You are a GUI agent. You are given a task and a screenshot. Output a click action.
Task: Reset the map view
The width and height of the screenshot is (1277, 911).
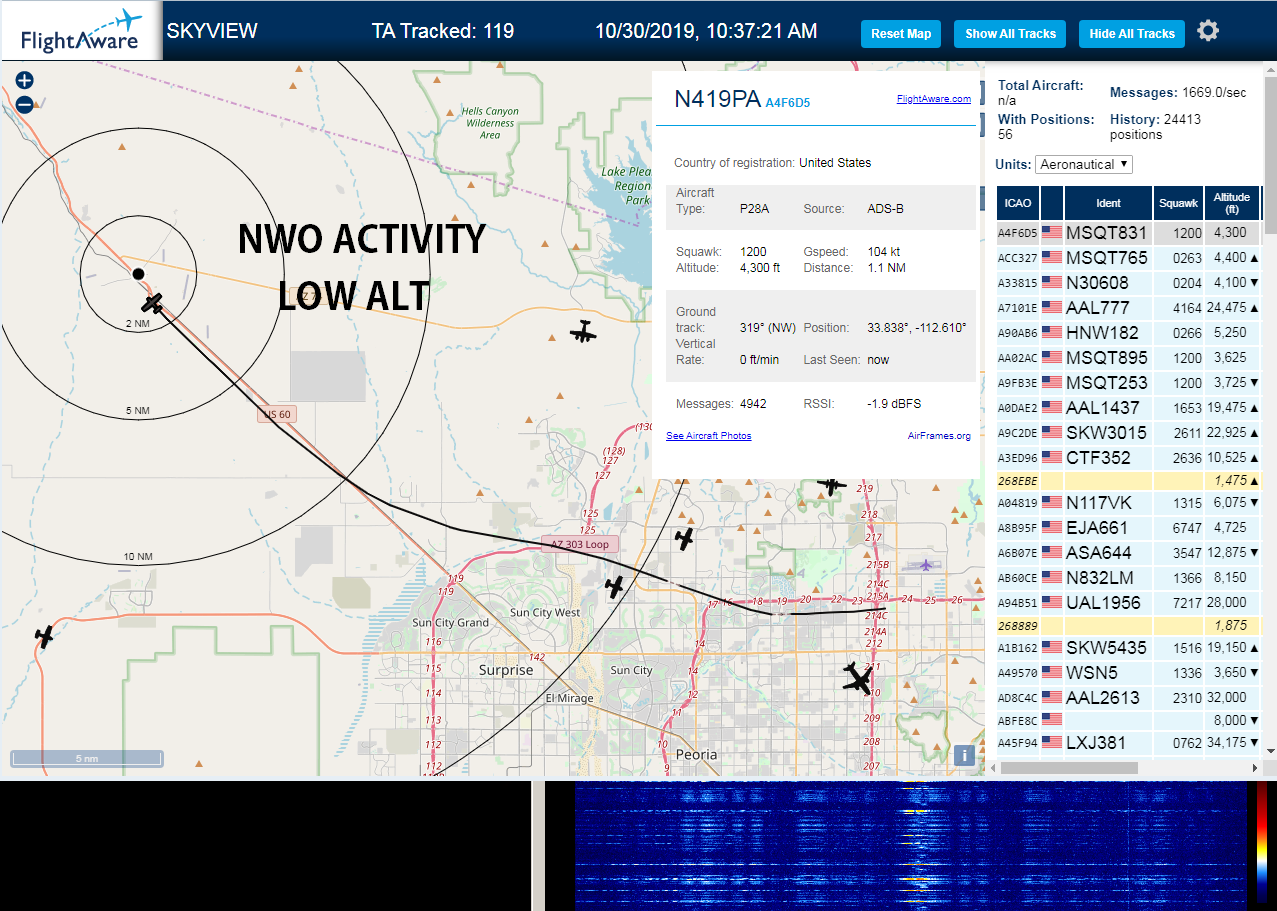click(x=901, y=34)
